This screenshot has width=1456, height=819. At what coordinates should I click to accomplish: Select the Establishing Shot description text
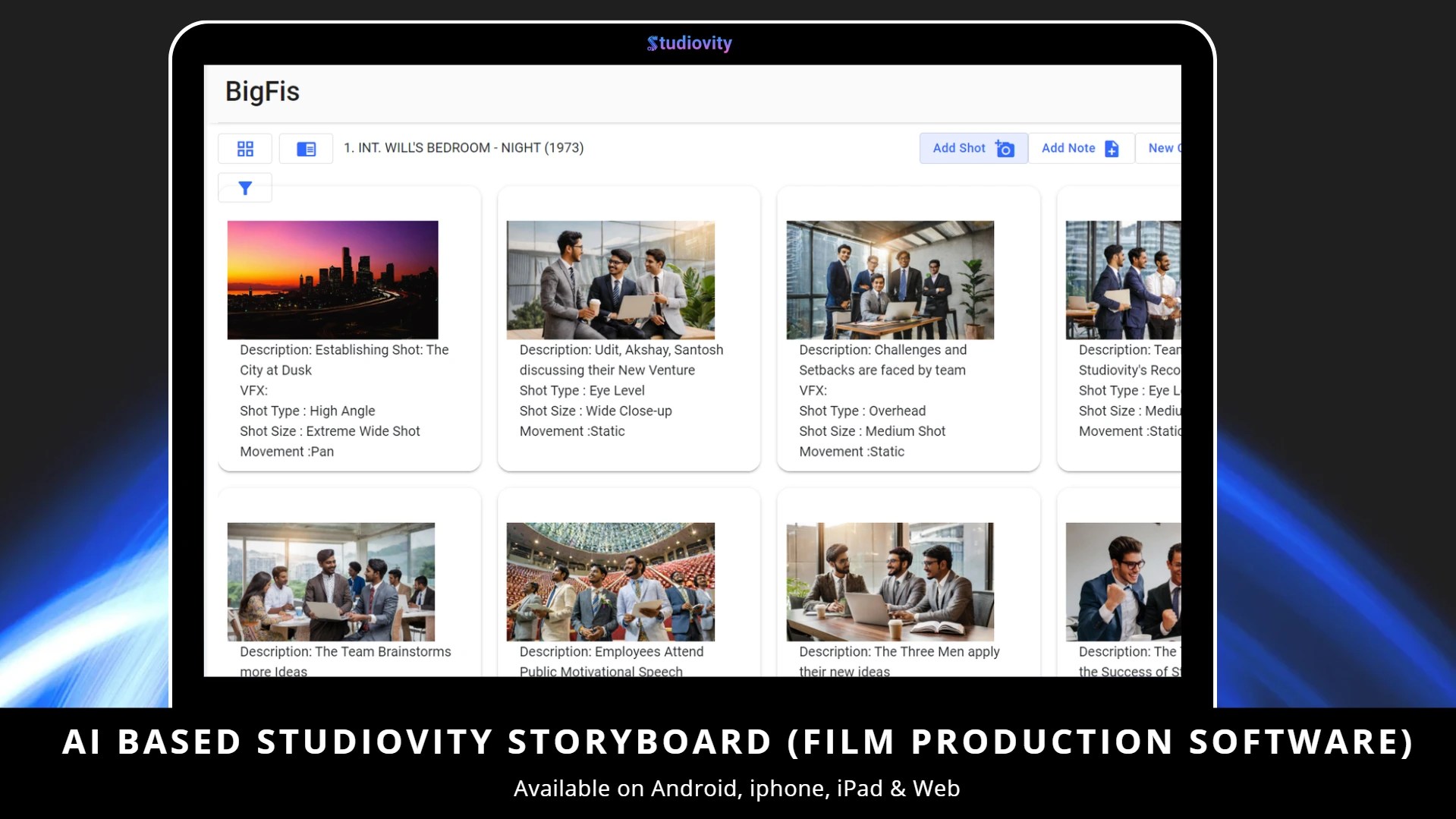pos(344,360)
